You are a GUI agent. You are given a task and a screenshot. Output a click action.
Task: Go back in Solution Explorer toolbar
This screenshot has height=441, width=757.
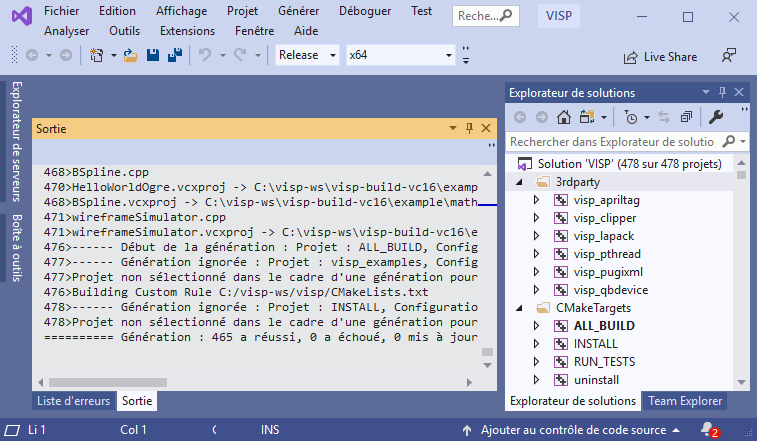click(x=520, y=117)
